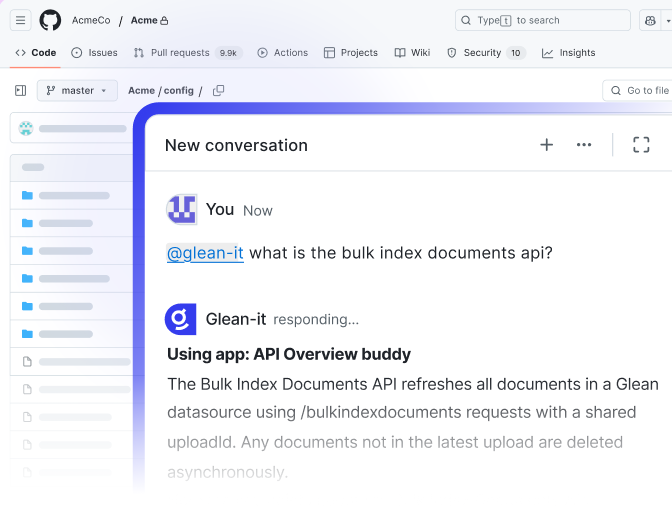Open the Actions tab
Image resolution: width=672 pixels, height=520 pixels.
point(282,53)
